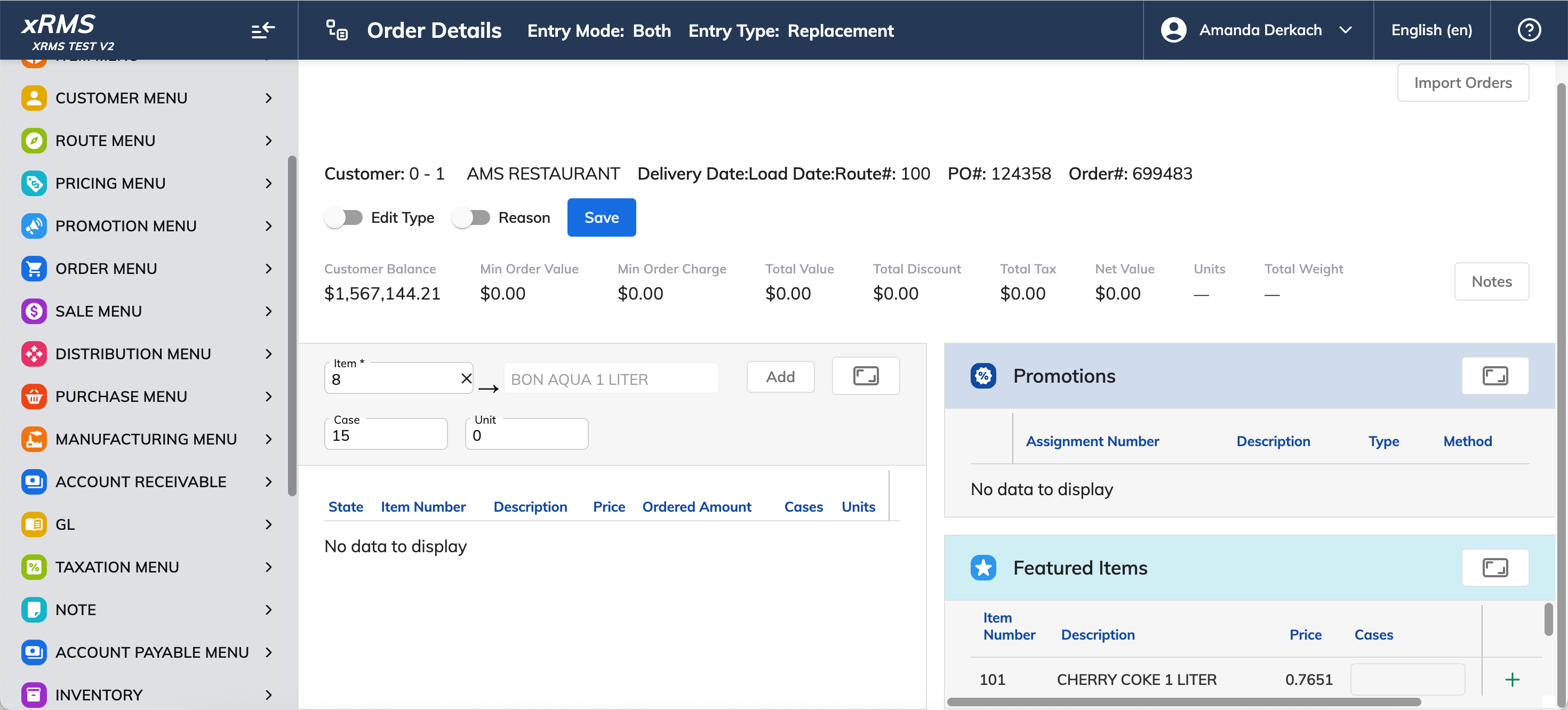This screenshot has height=710, width=1568.
Task: Click the Featured Items star icon
Action: [x=983, y=568]
